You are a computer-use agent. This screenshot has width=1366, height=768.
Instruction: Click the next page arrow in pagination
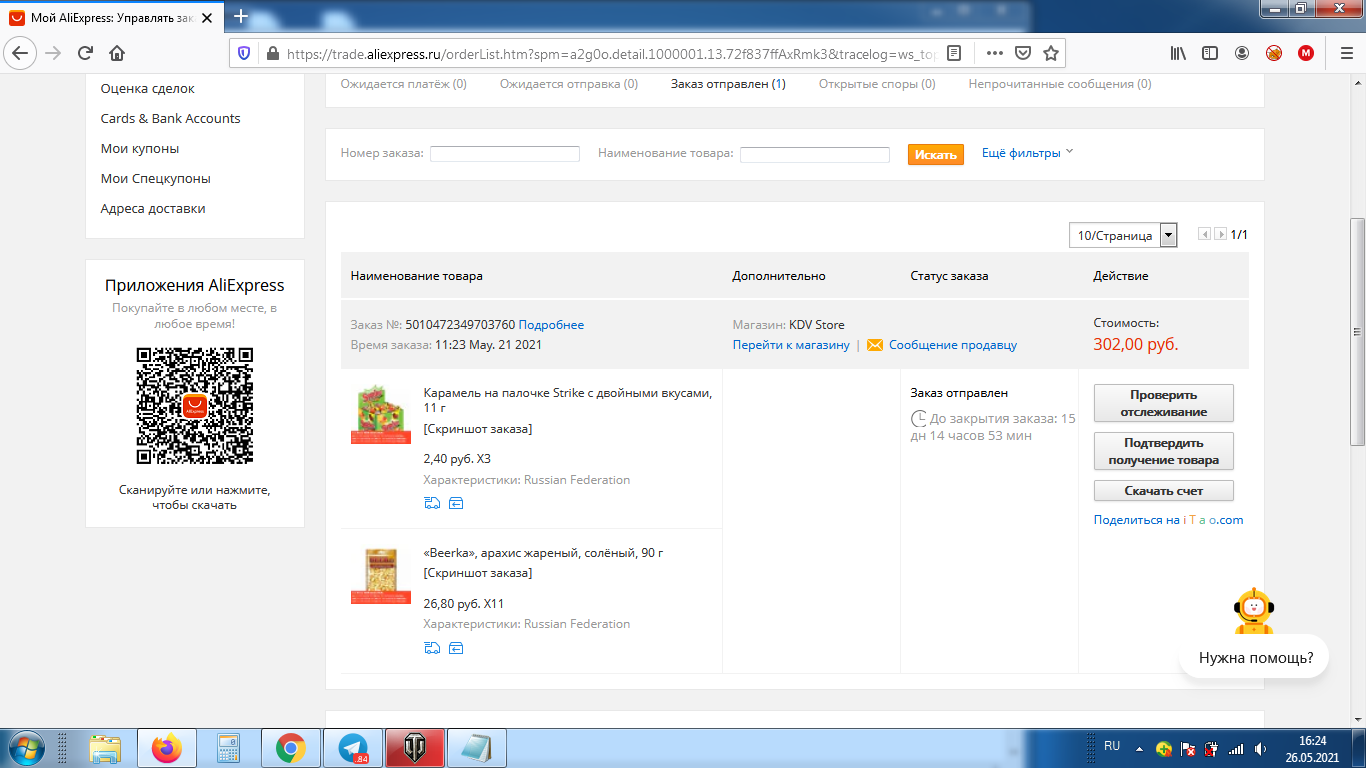tap(1221, 234)
